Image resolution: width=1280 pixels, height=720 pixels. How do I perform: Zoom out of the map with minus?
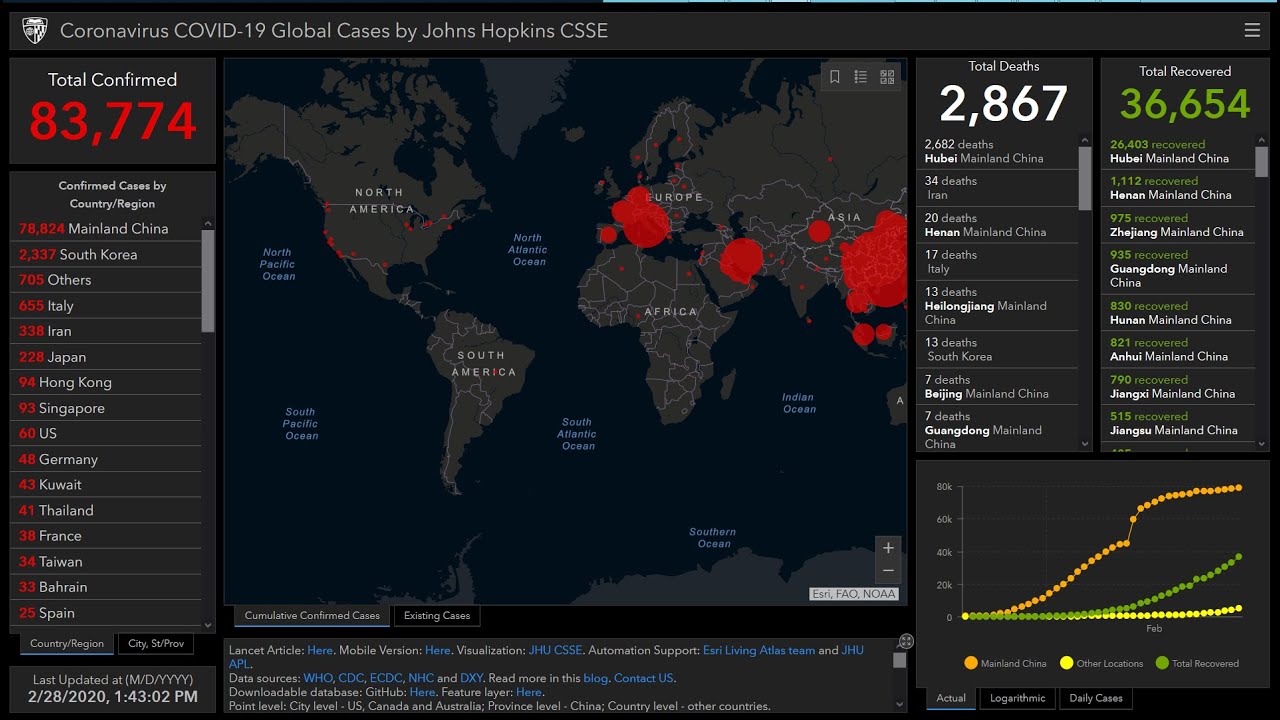(888, 571)
